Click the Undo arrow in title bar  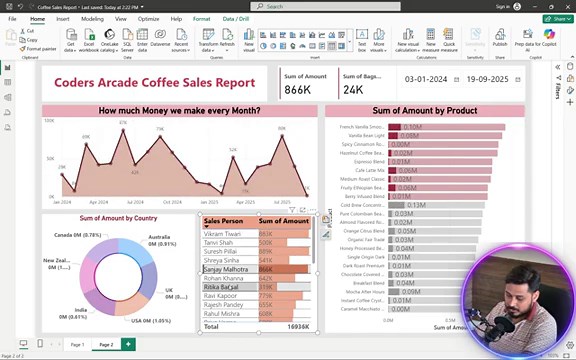(21, 7)
